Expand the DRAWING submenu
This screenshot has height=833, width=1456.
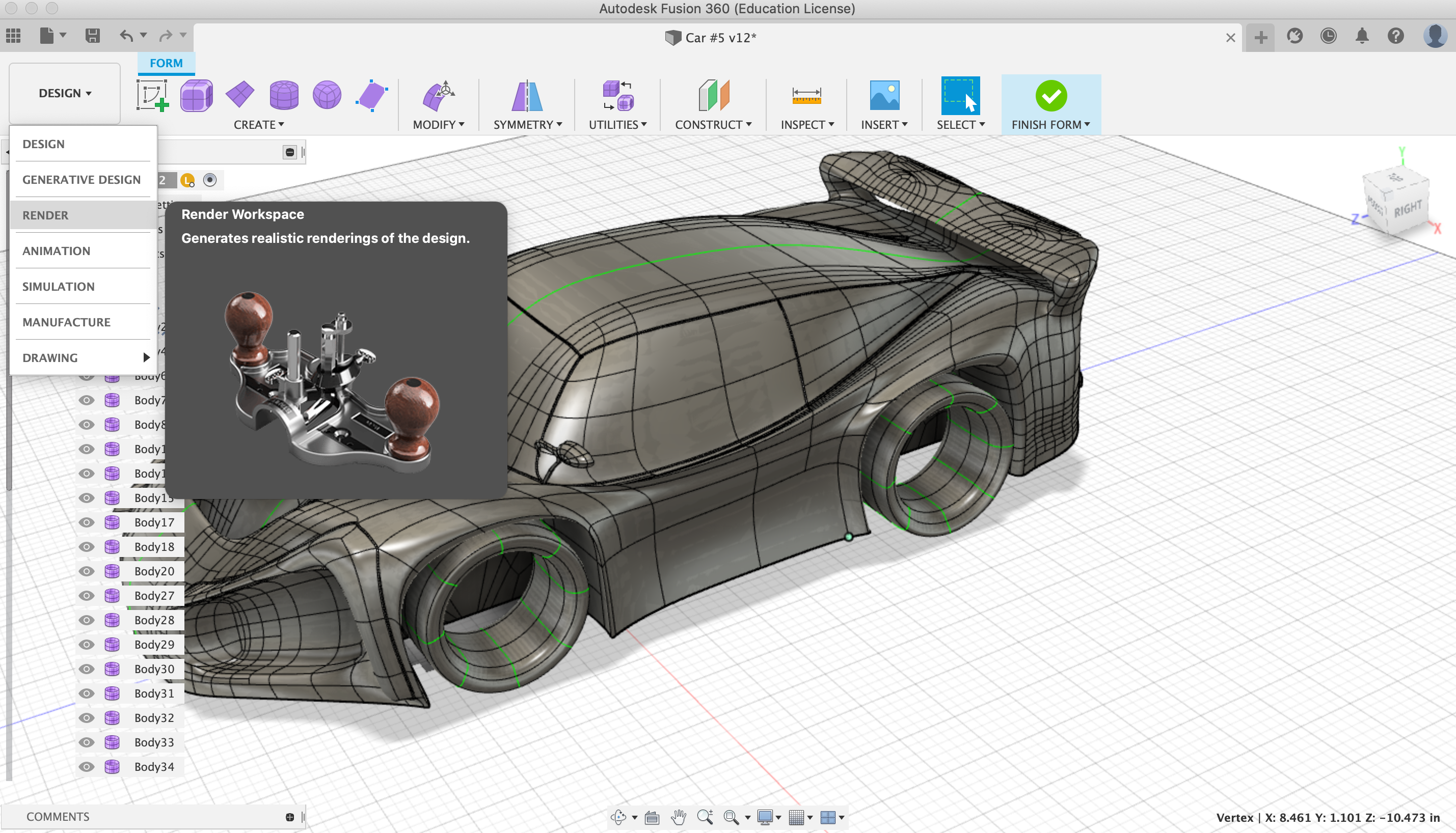tap(146, 357)
